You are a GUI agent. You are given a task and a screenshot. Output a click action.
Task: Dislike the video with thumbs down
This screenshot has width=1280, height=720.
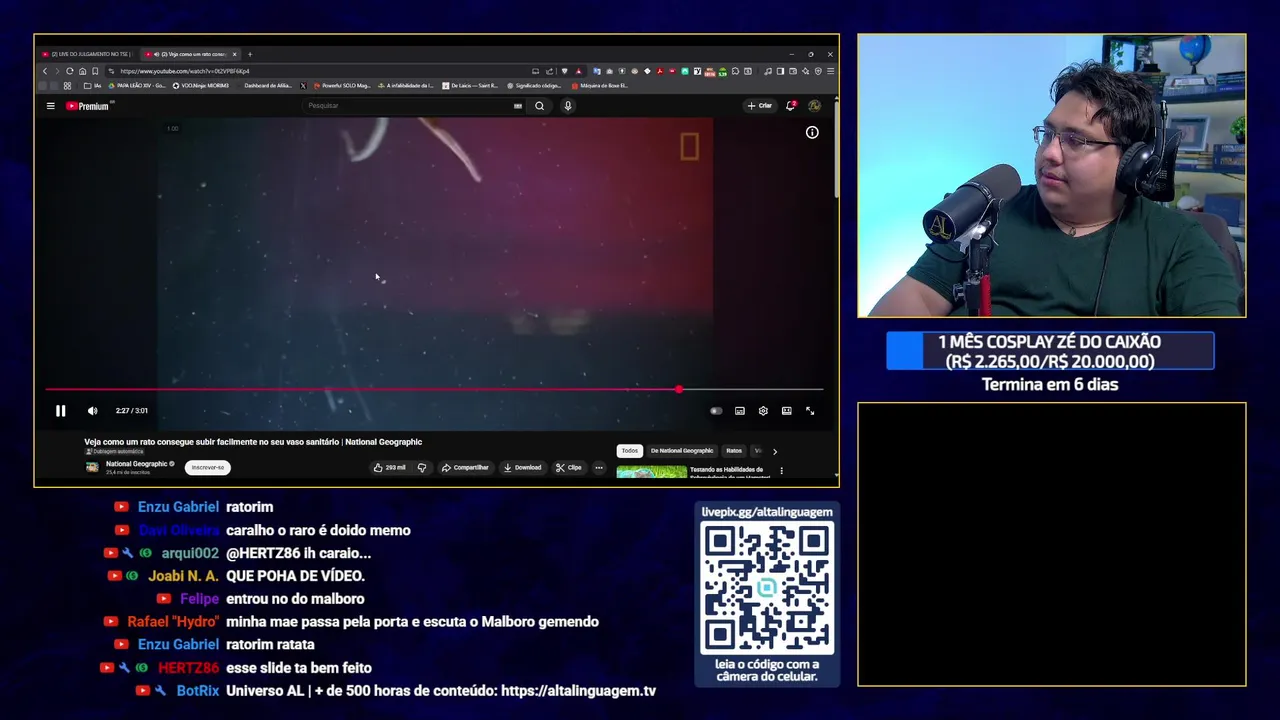pyautogui.click(x=422, y=467)
